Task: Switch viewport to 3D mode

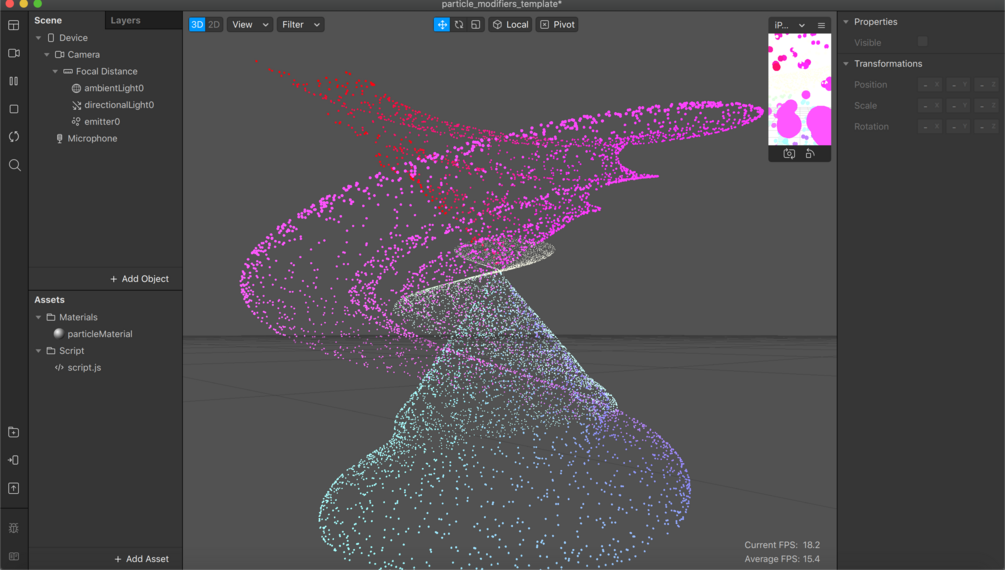Action: (x=197, y=24)
